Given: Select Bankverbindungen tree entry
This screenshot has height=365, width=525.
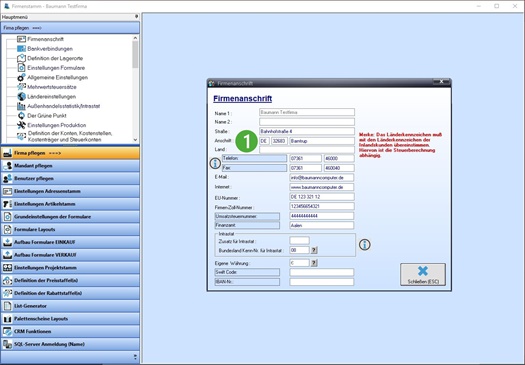Looking at the screenshot, I should [50, 49].
